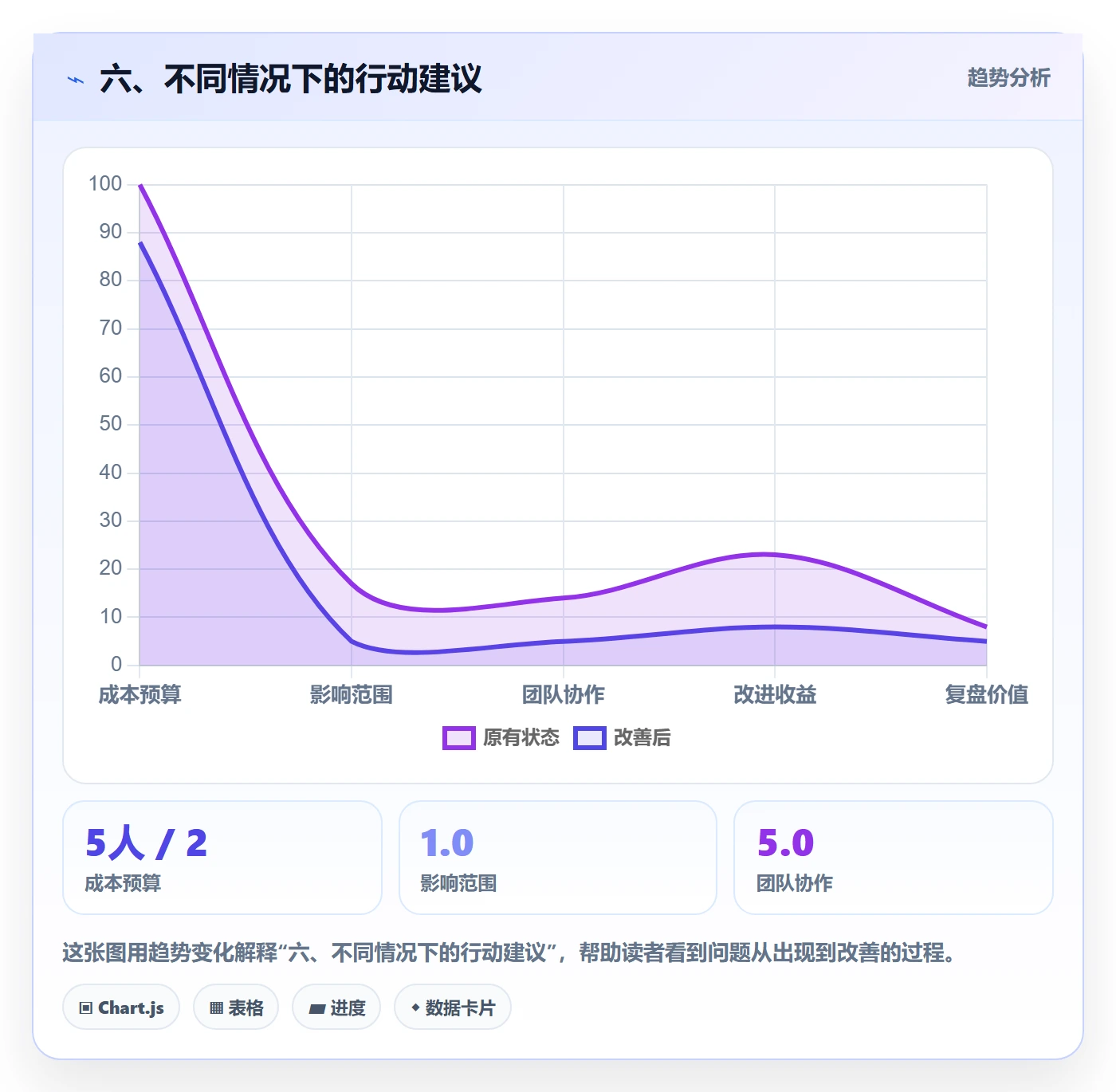Select the 进度 tag chip
1116x1092 pixels.
pyautogui.click(x=336, y=1008)
